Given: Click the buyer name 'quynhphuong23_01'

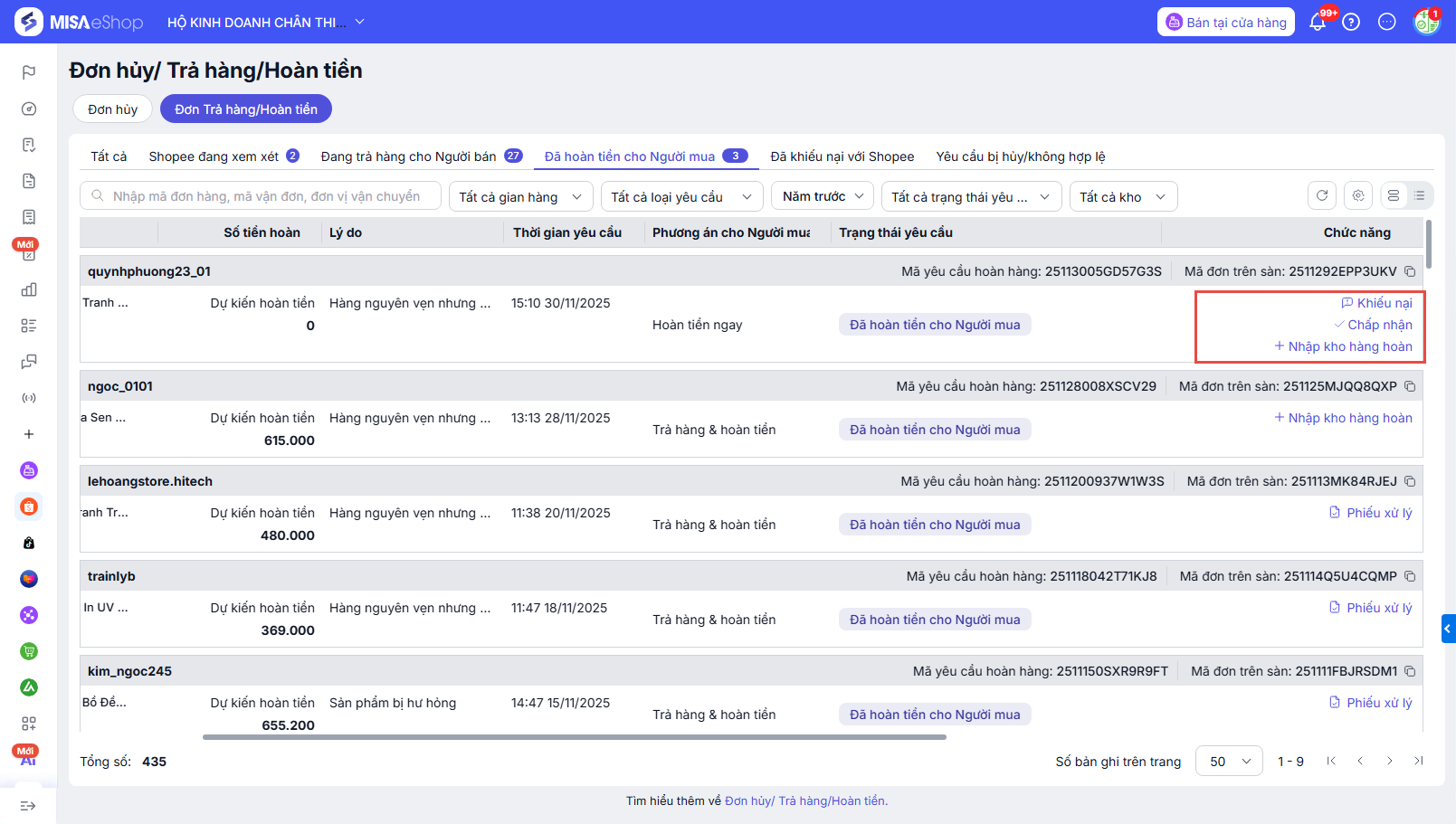Looking at the screenshot, I should [x=149, y=271].
